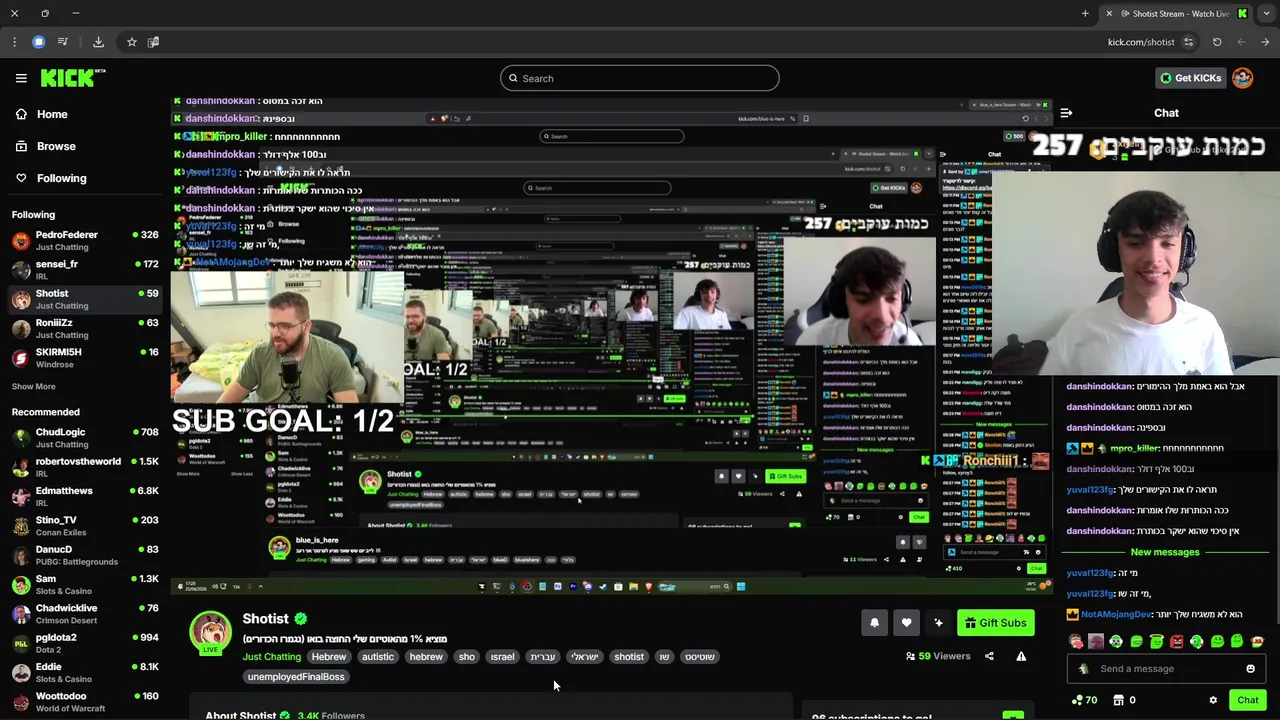Open a new browser tab
The image size is (1280, 720).
tap(1085, 13)
